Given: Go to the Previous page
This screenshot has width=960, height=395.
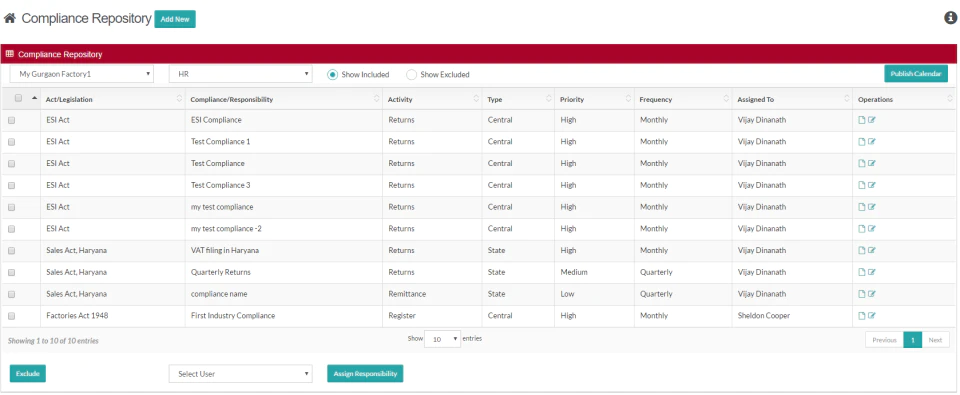Looking at the screenshot, I should click(x=884, y=340).
